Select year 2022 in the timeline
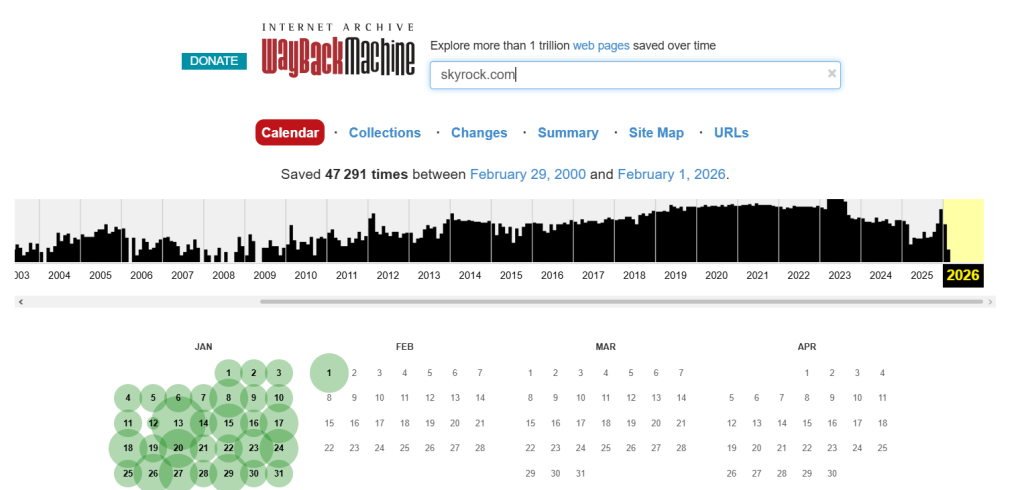The height and width of the screenshot is (490, 1024). pyautogui.click(x=799, y=276)
